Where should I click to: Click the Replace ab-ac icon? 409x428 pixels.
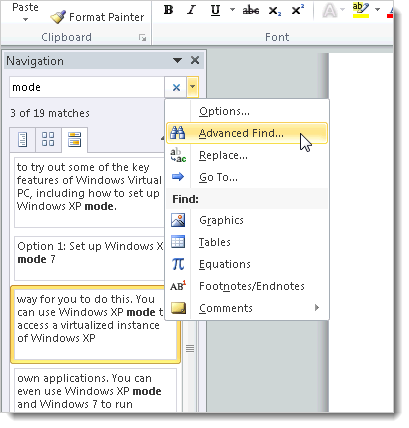coord(178,155)
